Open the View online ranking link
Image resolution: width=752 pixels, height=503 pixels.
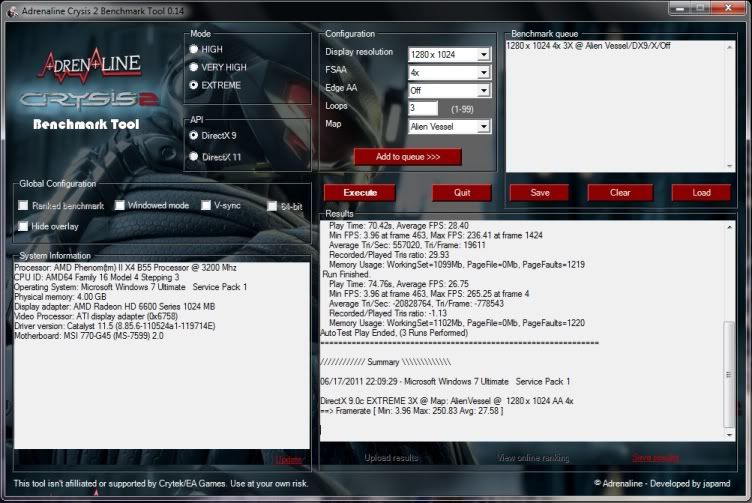click(533, 458)
